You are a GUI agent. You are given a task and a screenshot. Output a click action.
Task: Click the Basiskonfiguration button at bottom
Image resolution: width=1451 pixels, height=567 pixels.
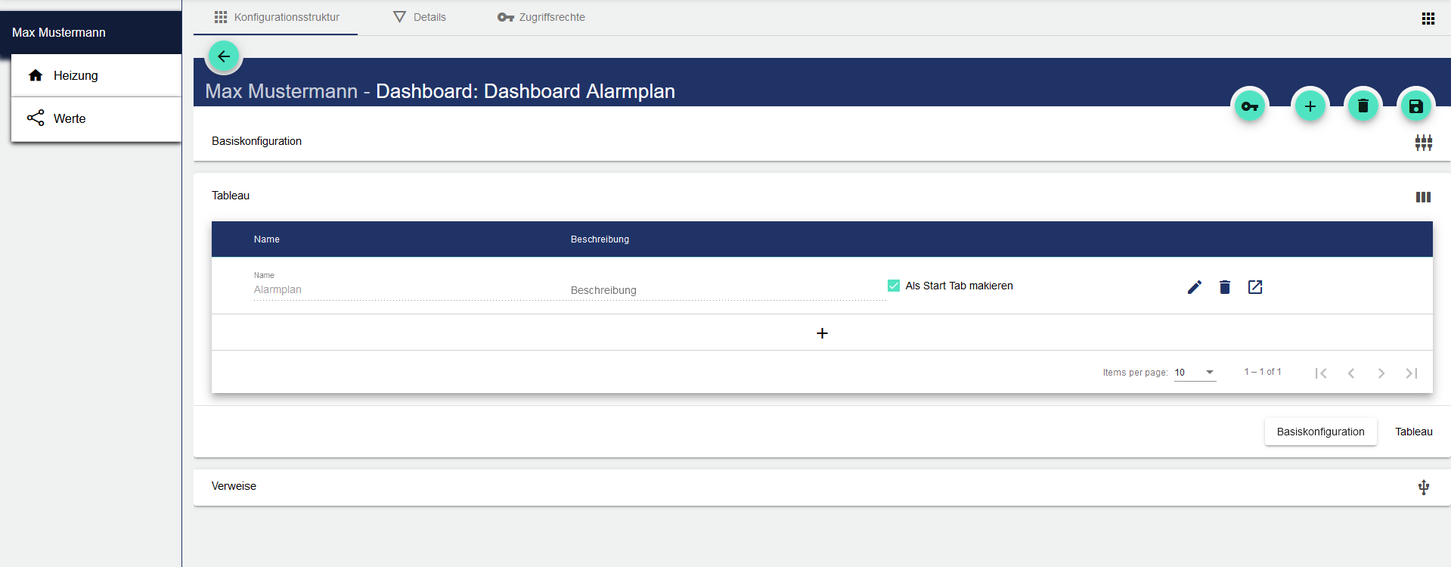1320,432
